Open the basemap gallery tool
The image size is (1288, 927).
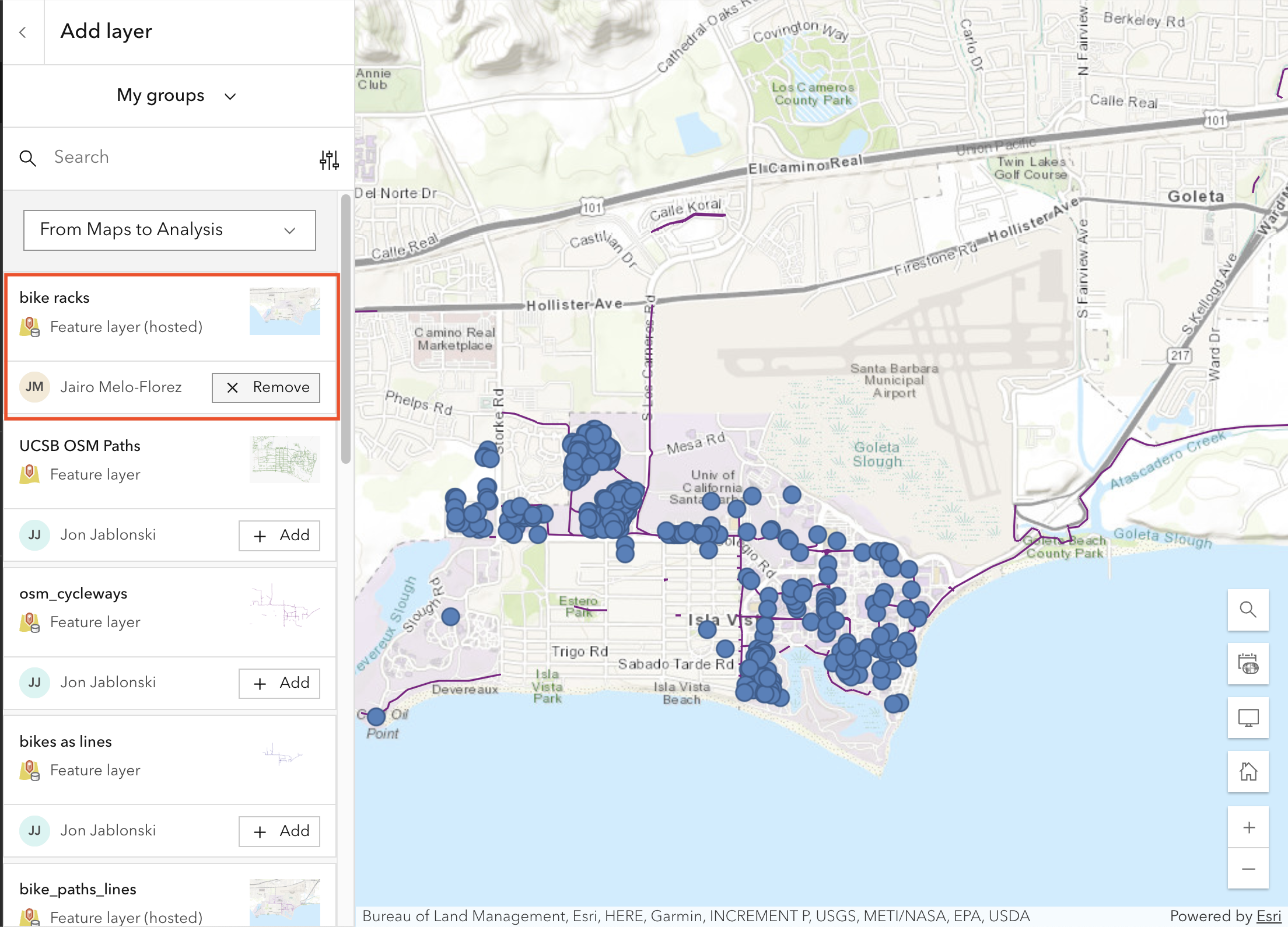coord(1248,664)
